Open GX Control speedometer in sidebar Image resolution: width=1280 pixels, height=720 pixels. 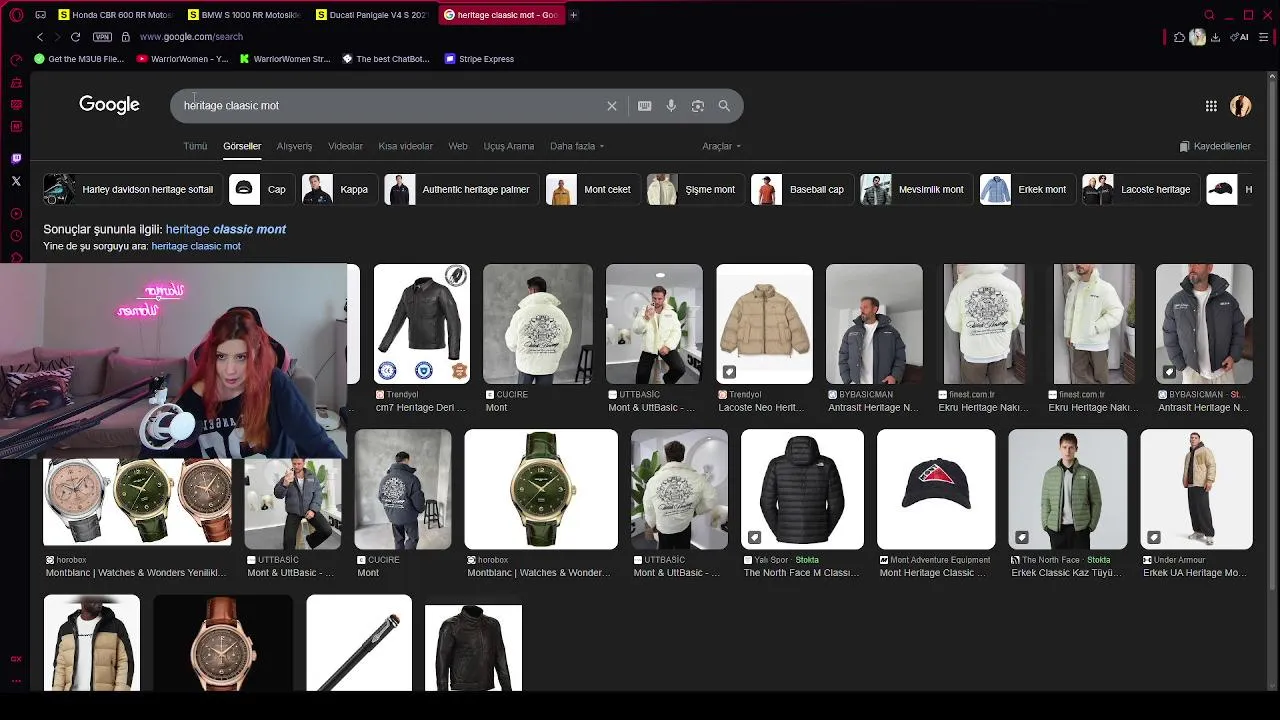point(16,59)
